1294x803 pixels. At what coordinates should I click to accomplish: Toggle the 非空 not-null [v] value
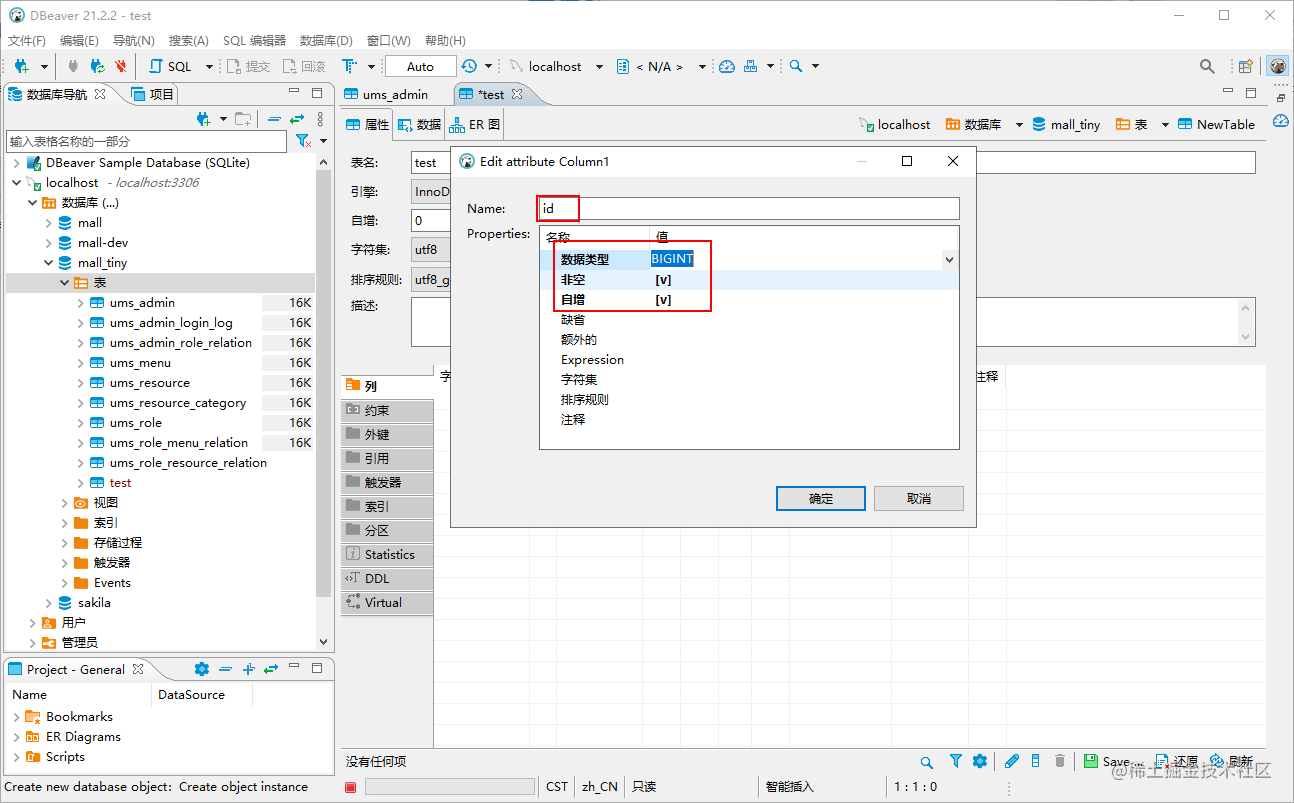[662, 280]
